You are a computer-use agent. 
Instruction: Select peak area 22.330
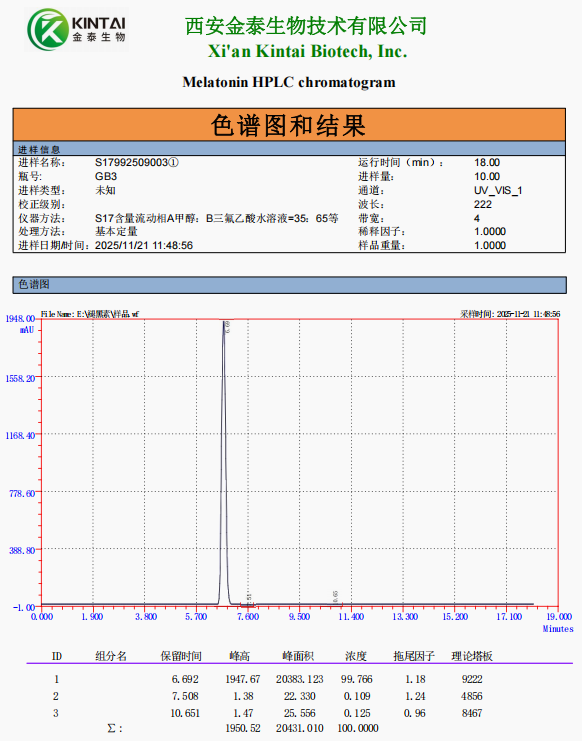[300, 697]
